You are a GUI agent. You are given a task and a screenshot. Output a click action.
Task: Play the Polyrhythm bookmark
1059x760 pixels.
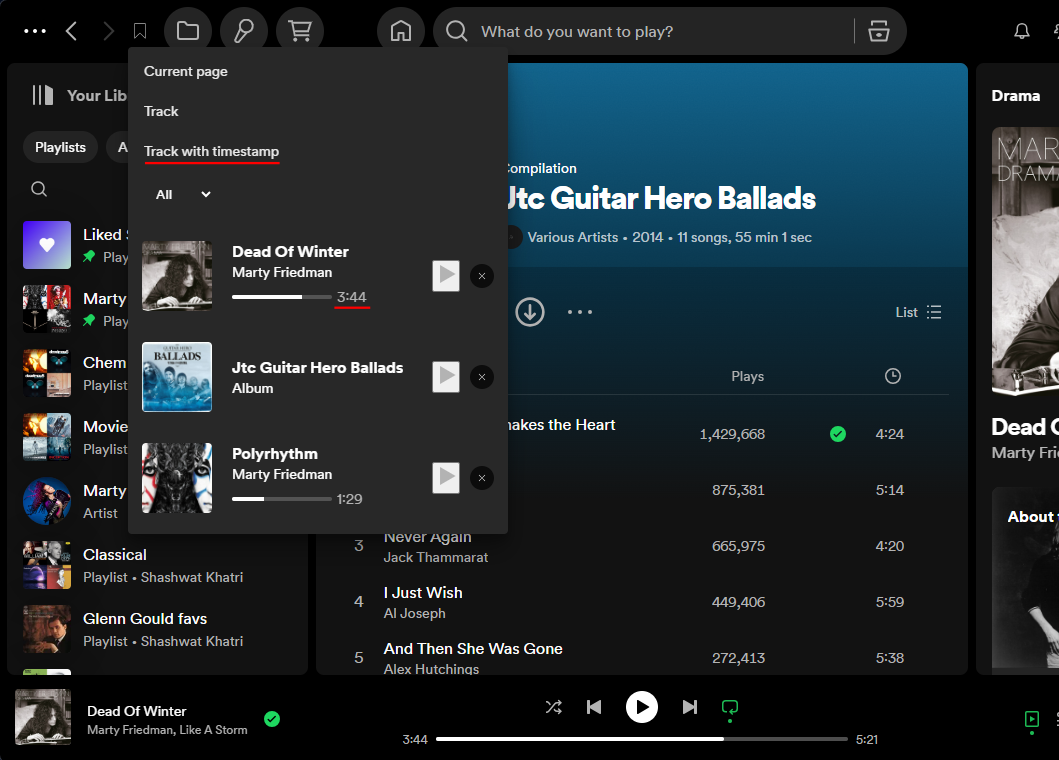tap(446, 478)
